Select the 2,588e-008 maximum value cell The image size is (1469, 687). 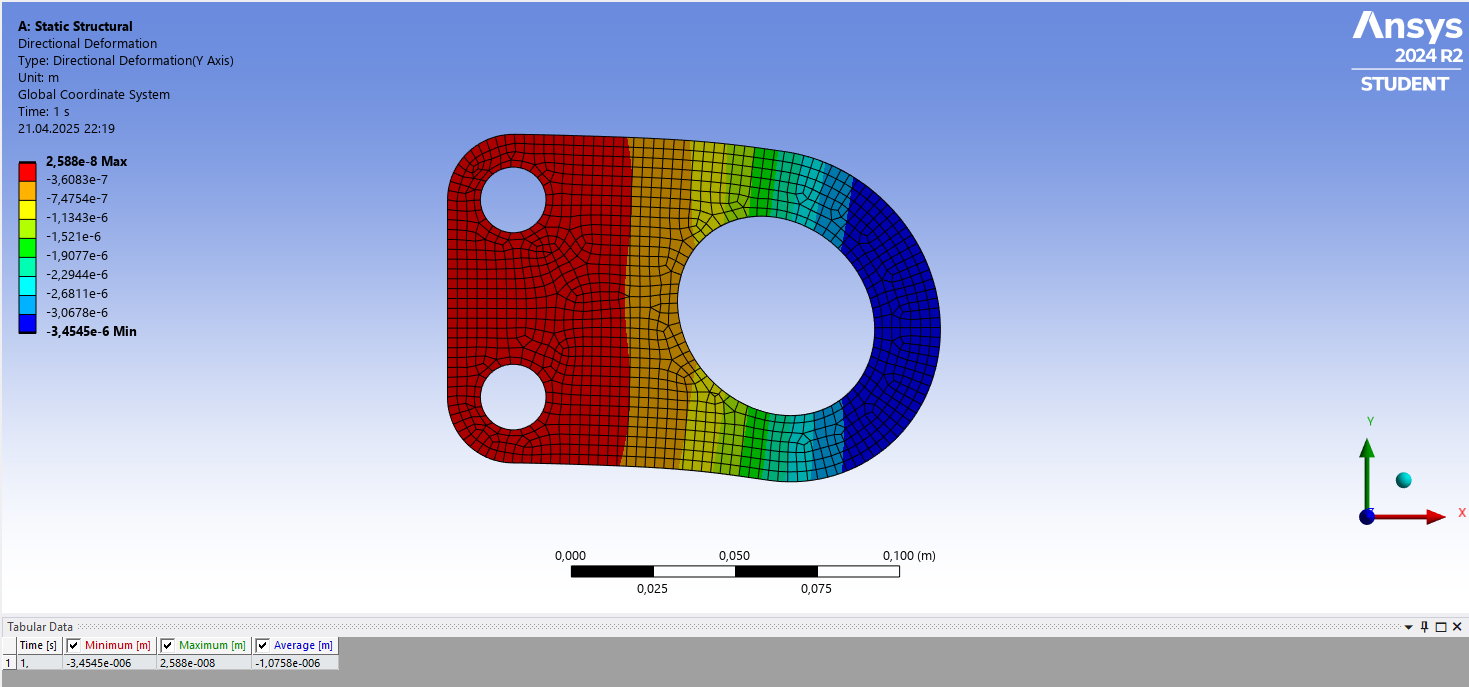204,662
